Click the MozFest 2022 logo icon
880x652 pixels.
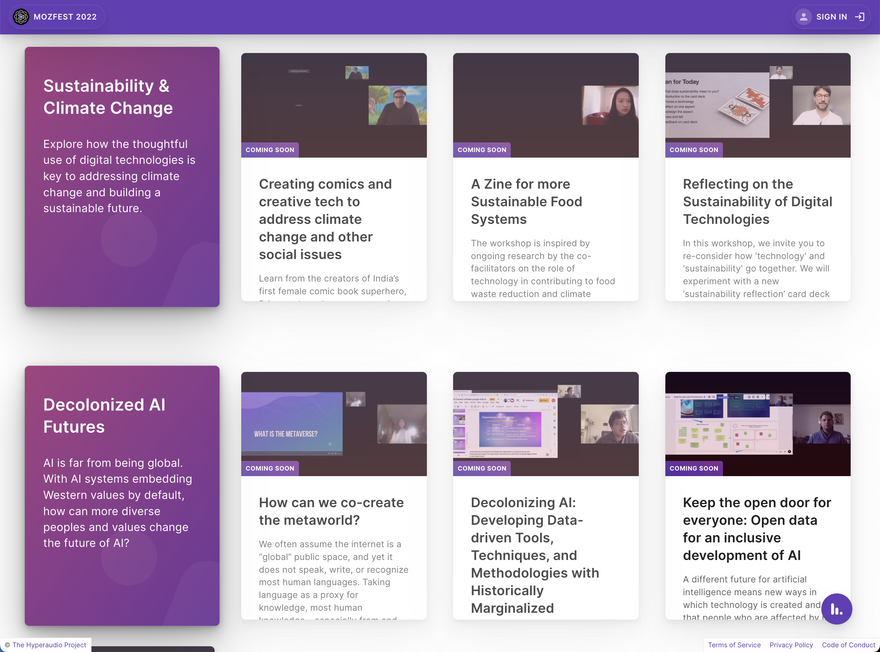coord(21,17)
